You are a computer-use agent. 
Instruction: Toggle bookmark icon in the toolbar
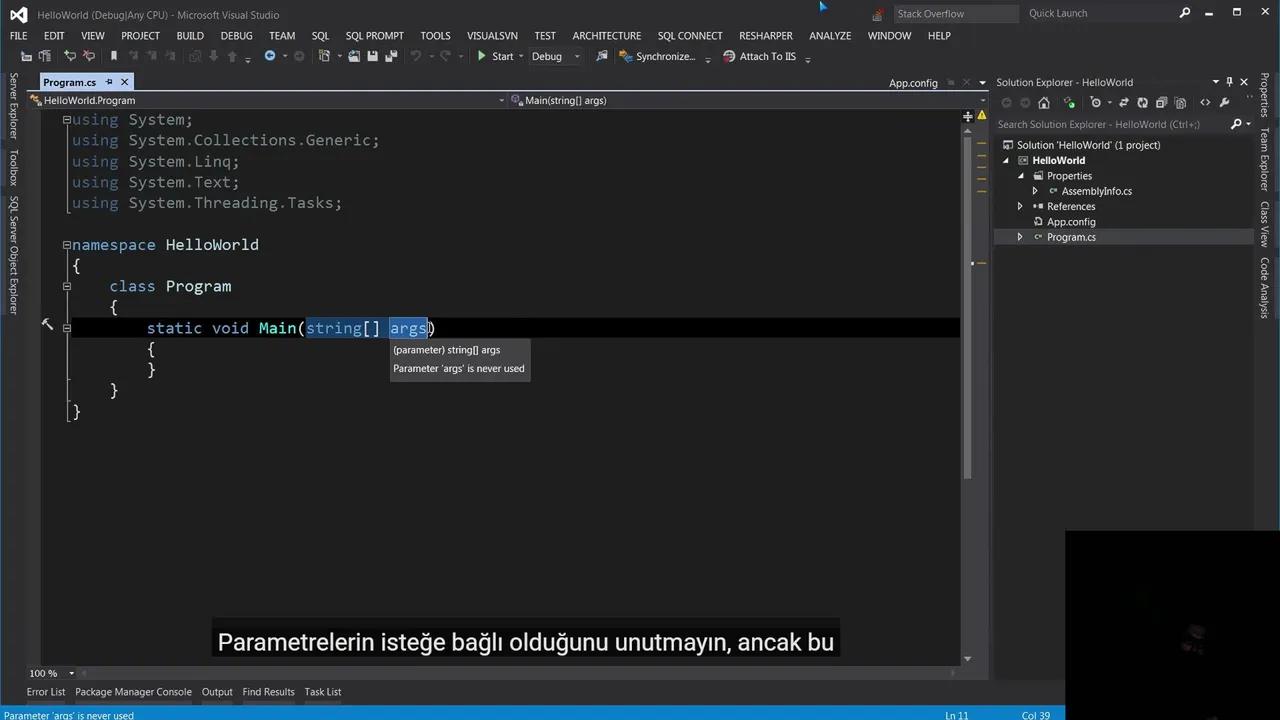[114, 56]
